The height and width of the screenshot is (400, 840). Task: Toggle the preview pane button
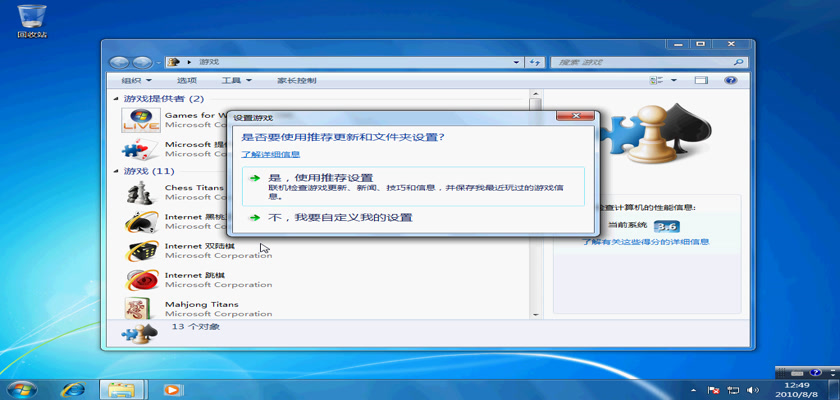coord(702,80)
